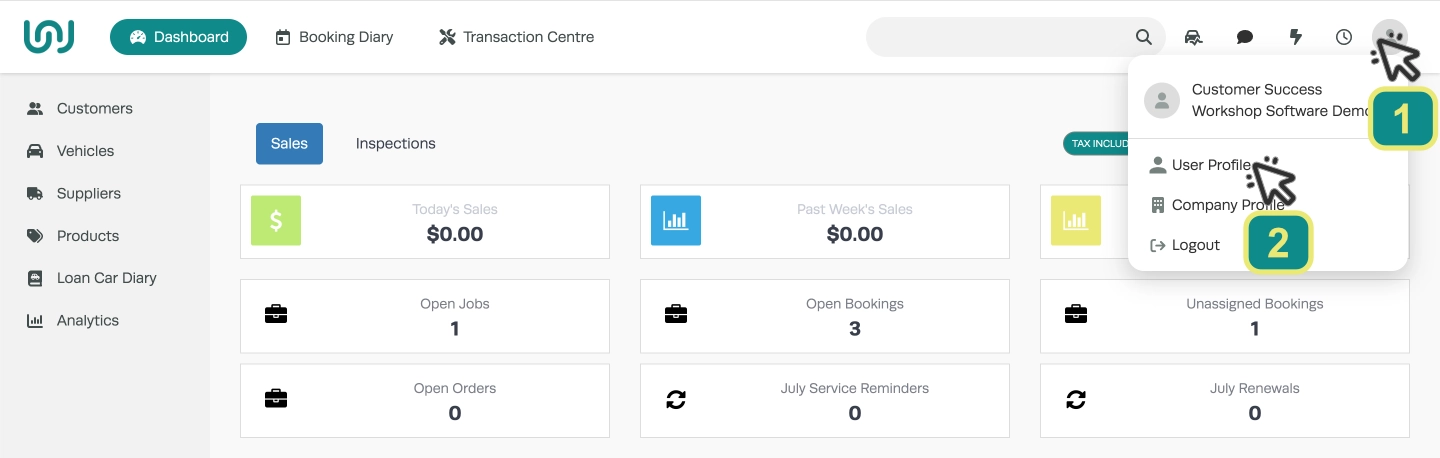
Task: Click the Workshop Software logo
Action: click(x=49, y=37)
